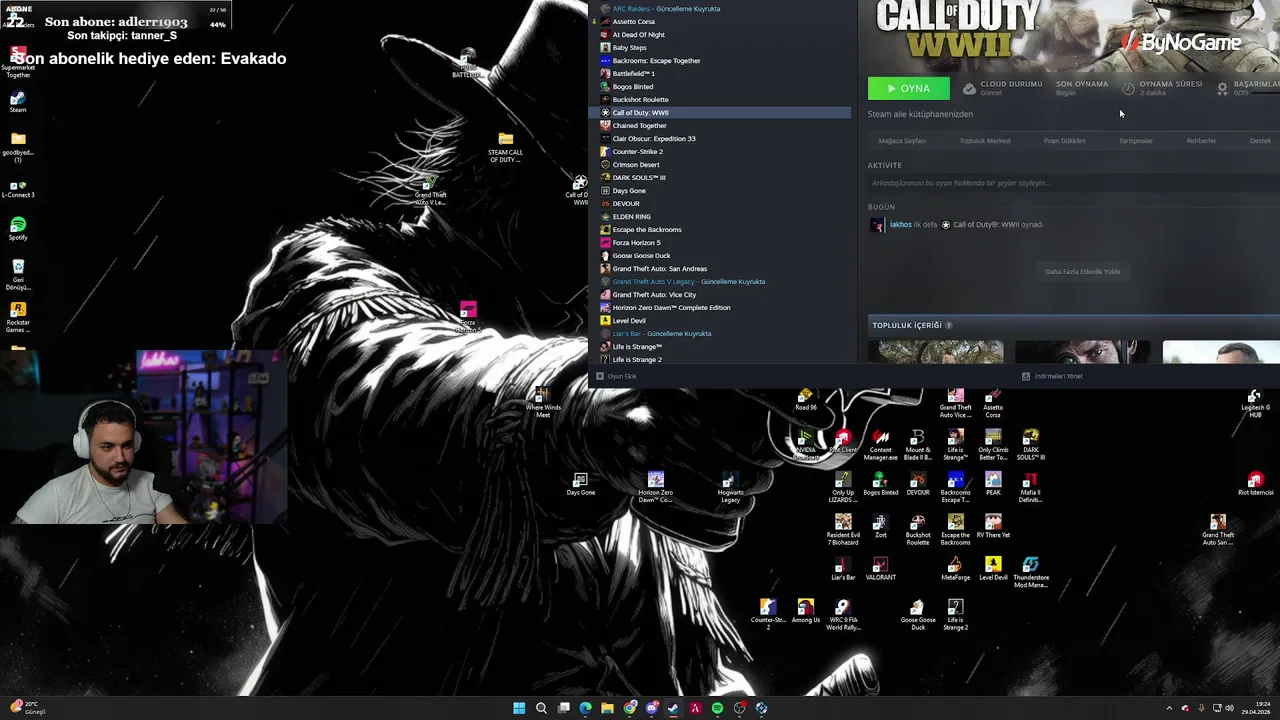
Task: Click the Oyun Ekle button in Steam
Action: [x=616, y=376]
